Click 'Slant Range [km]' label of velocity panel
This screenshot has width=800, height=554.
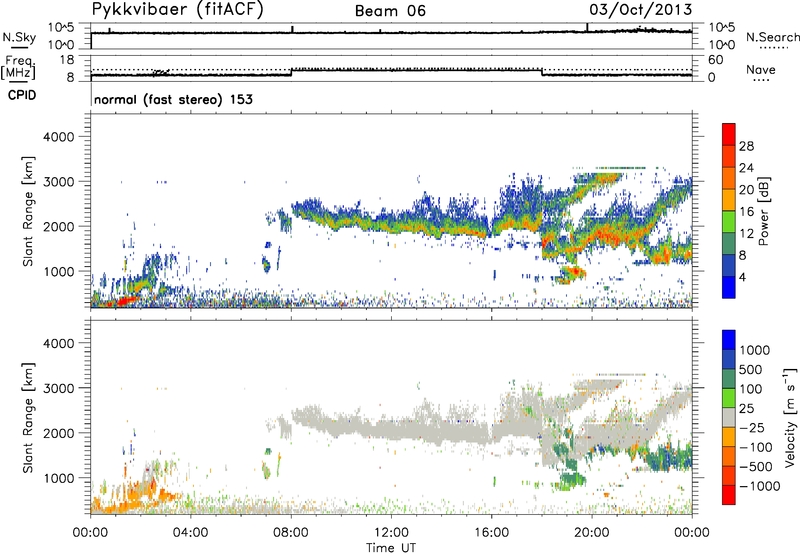[x=28, y=417]
